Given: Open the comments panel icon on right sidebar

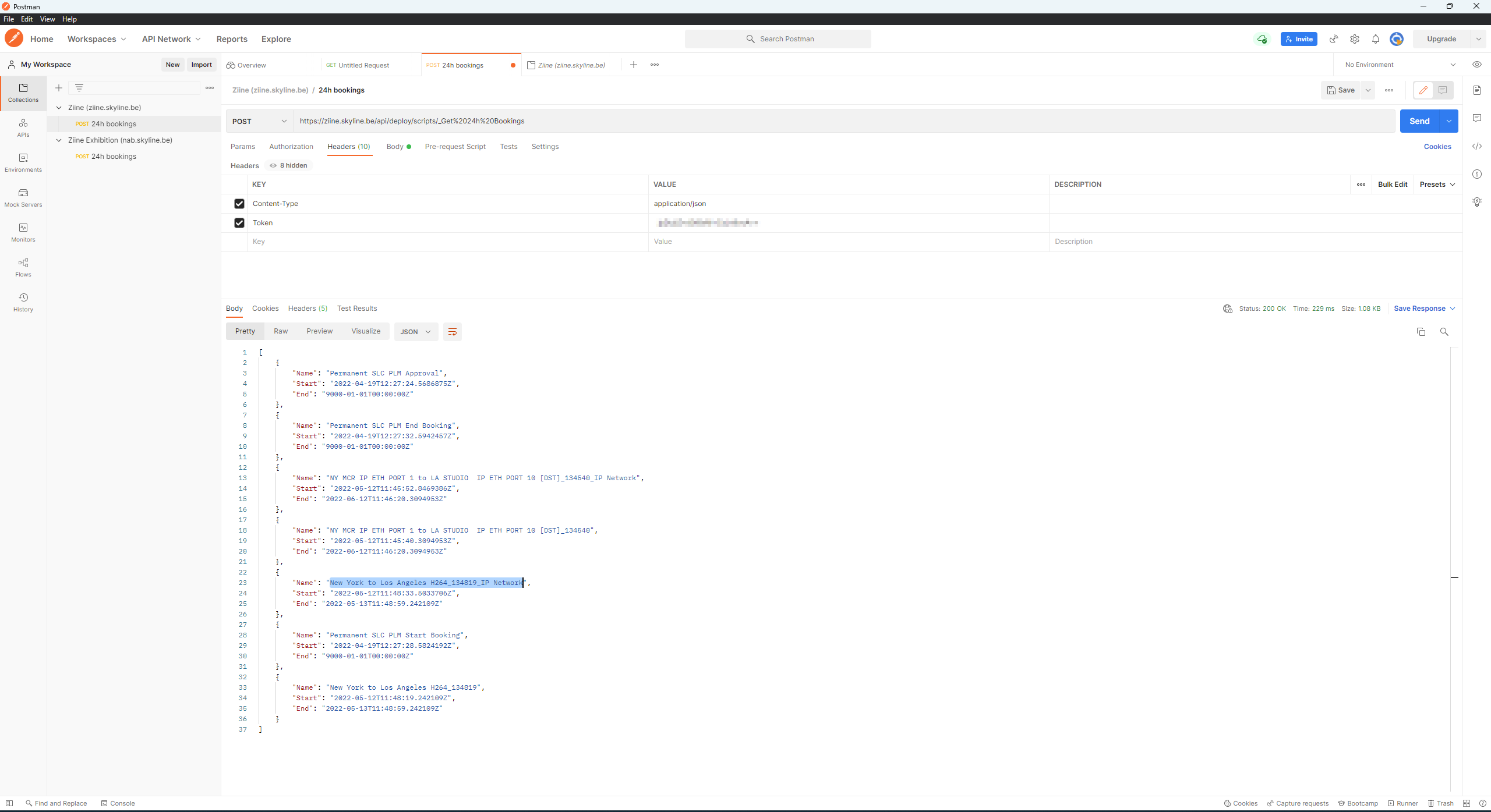Looking at the screenshot, I should coord(1477,118).
